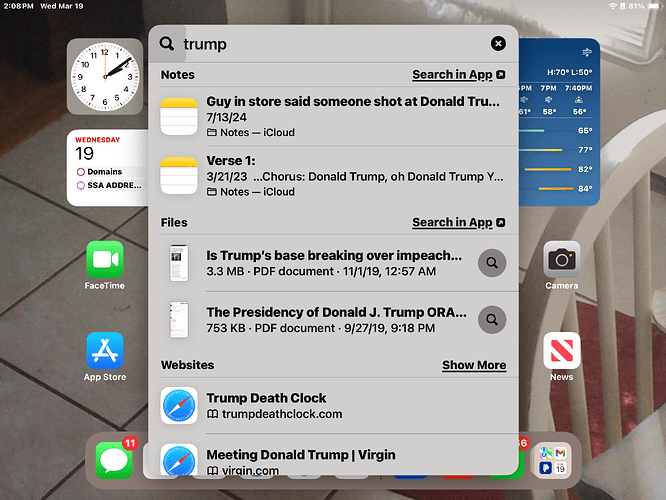Show more Websites results
Viewport: 666px width, 500px height.
tap(474, 365)
